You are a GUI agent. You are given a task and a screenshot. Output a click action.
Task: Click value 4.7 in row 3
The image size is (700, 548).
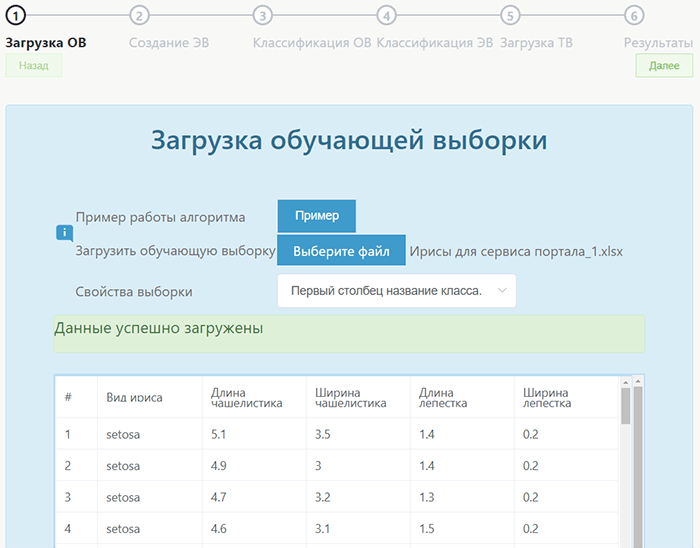point(218,497)
